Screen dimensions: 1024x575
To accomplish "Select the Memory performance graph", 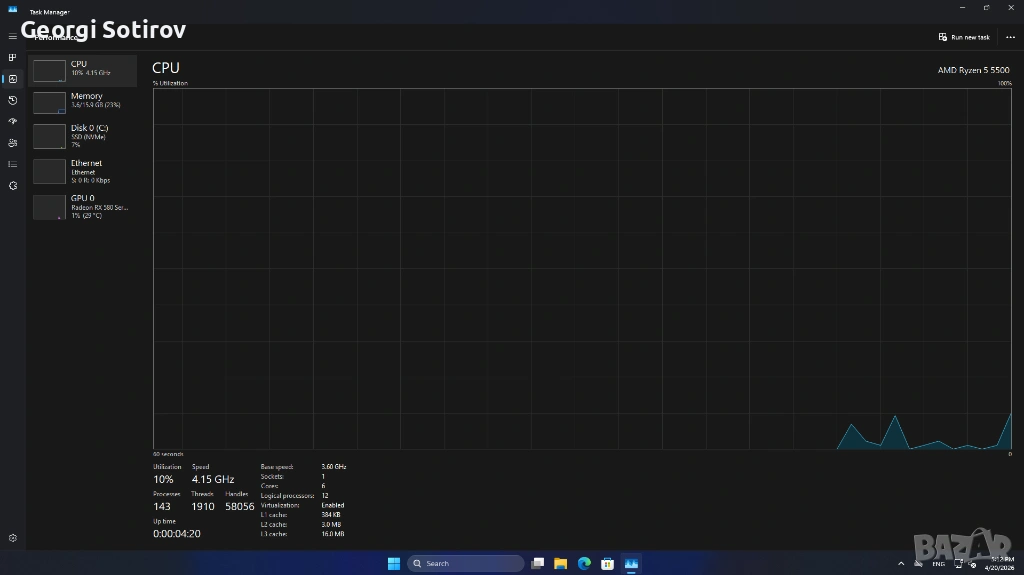I will 83,102.
